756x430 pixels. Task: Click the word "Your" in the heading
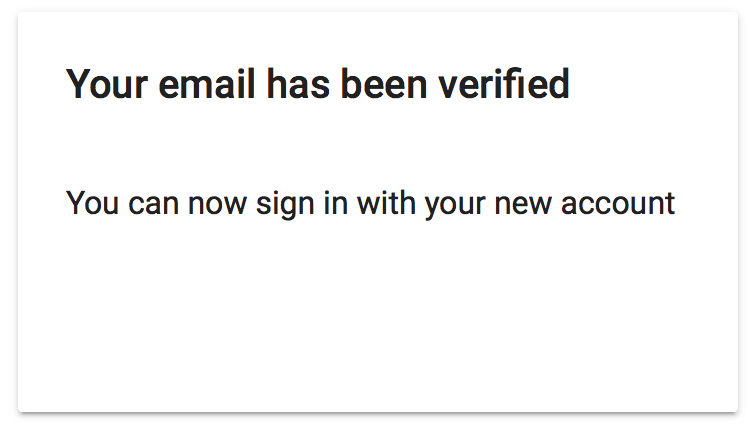[x=107, y=84]
